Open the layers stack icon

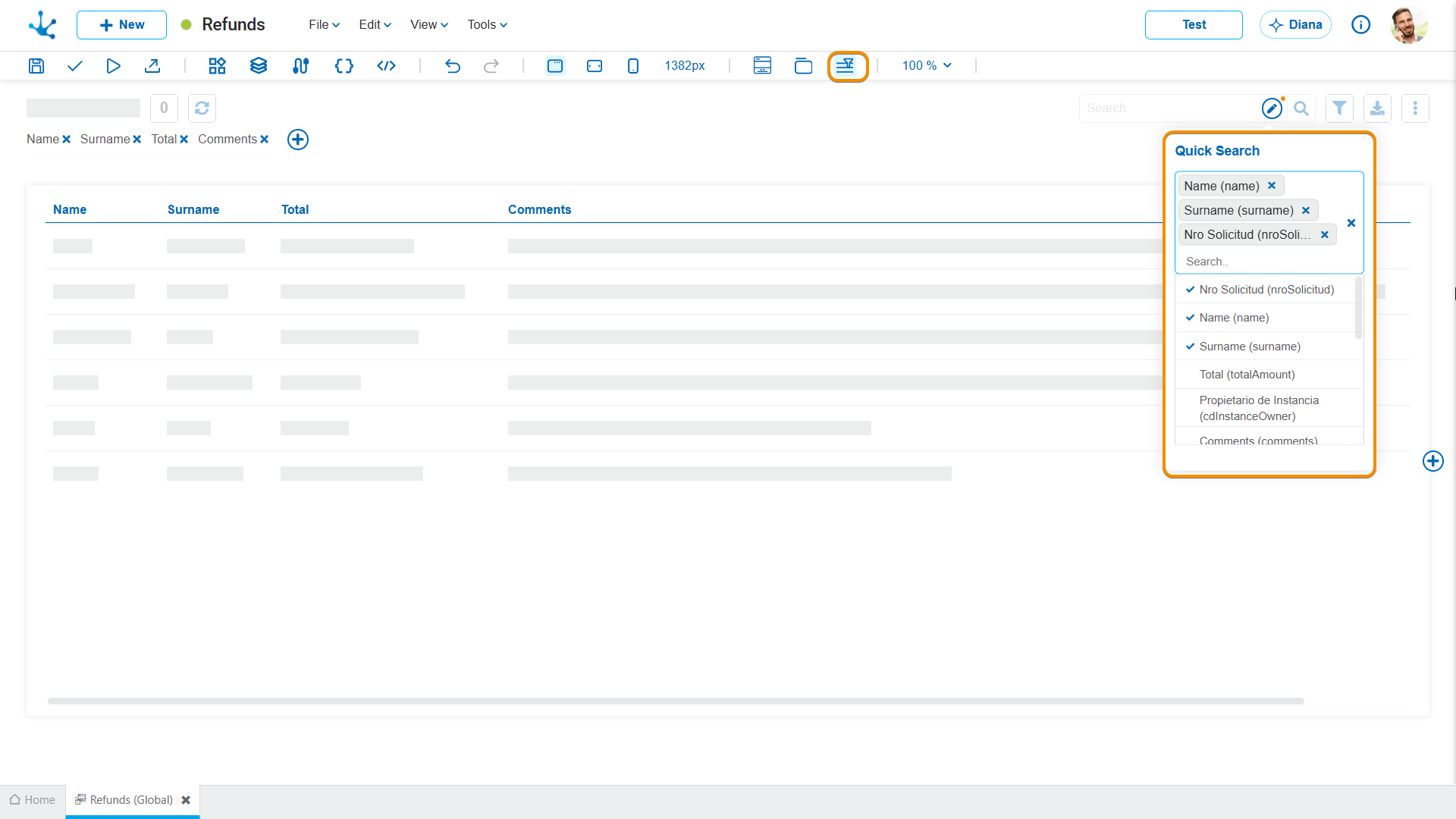pyautogui.click(x=259, y=66)
